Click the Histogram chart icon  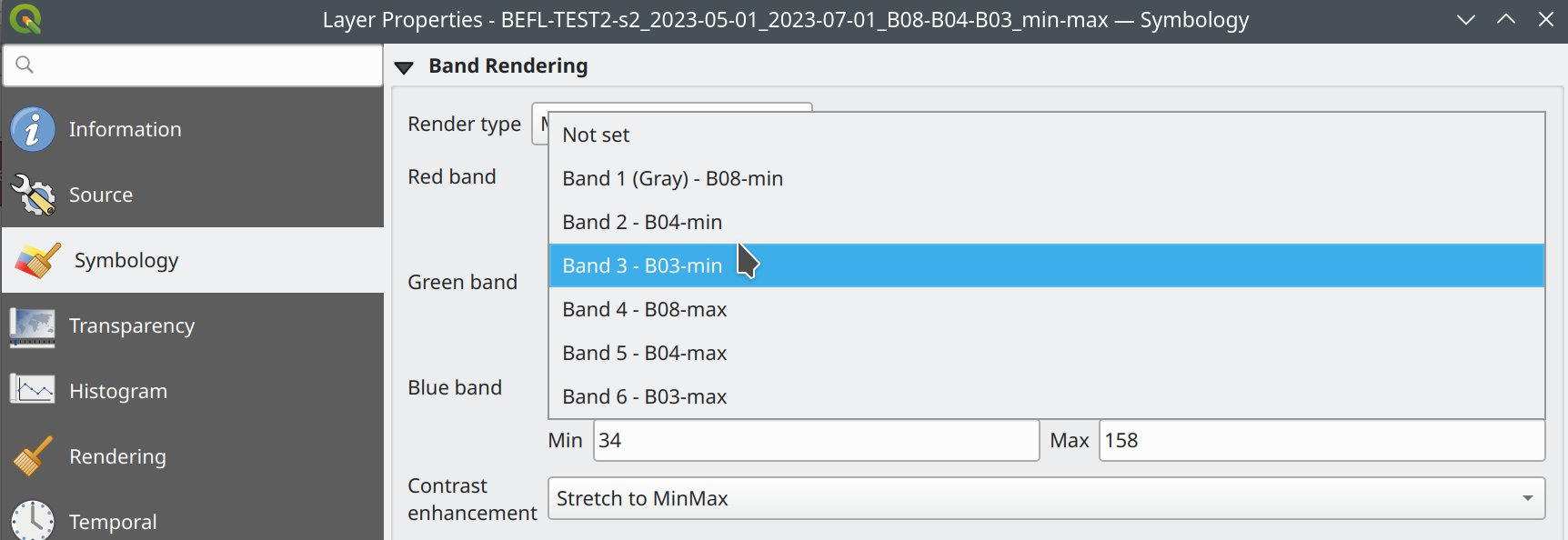33,391
